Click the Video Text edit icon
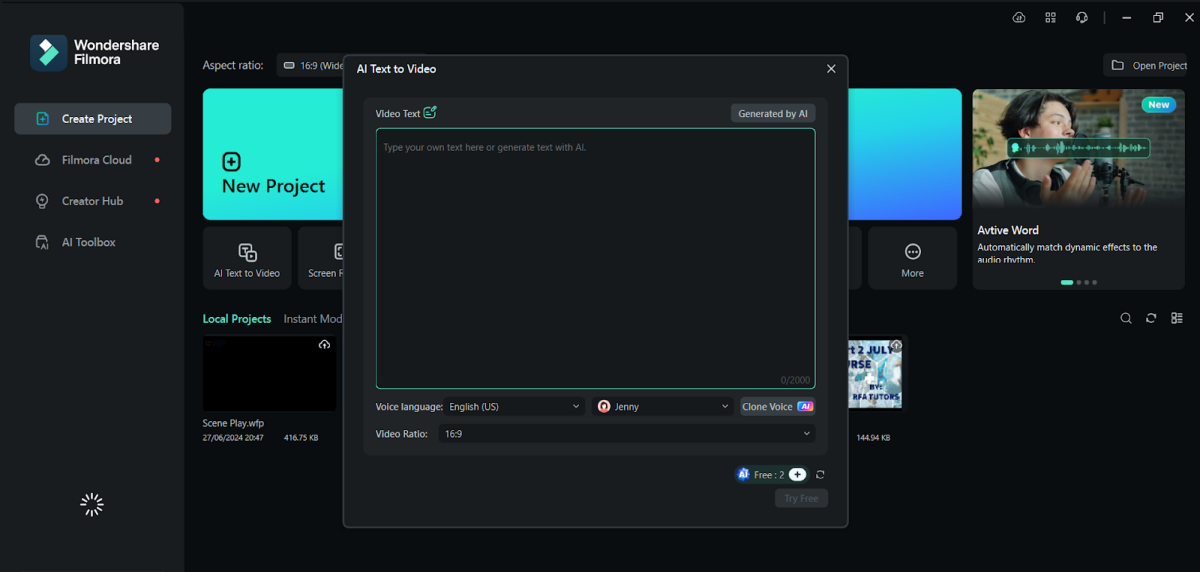This screenshot has height=572, width=1200. click(430, 113)
